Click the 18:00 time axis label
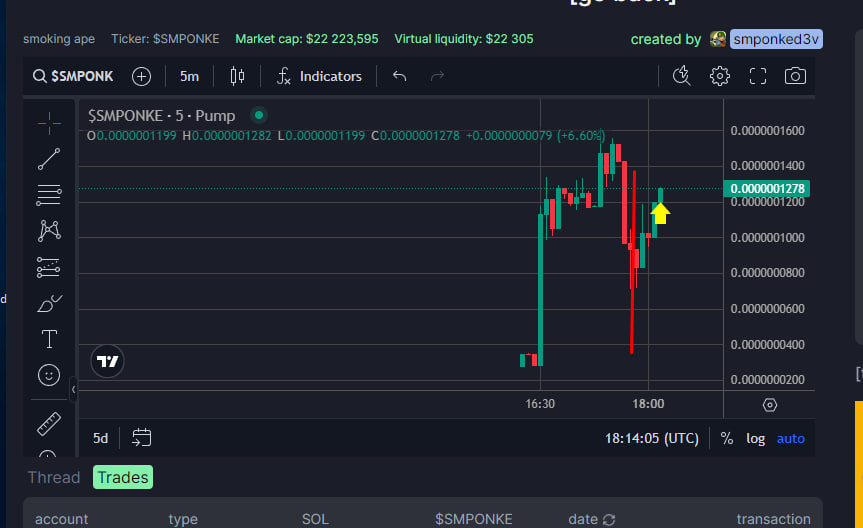 [648, 404]
